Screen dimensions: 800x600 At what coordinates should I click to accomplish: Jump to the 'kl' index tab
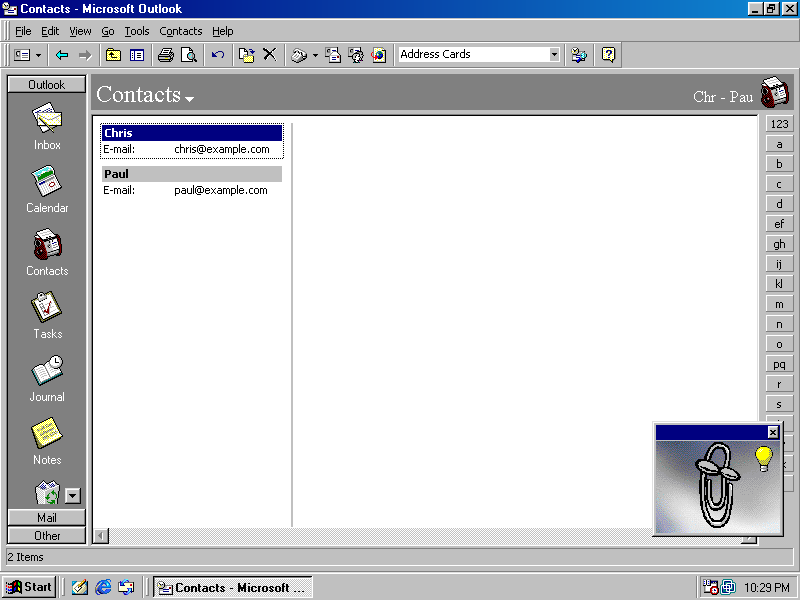(779, 284)
